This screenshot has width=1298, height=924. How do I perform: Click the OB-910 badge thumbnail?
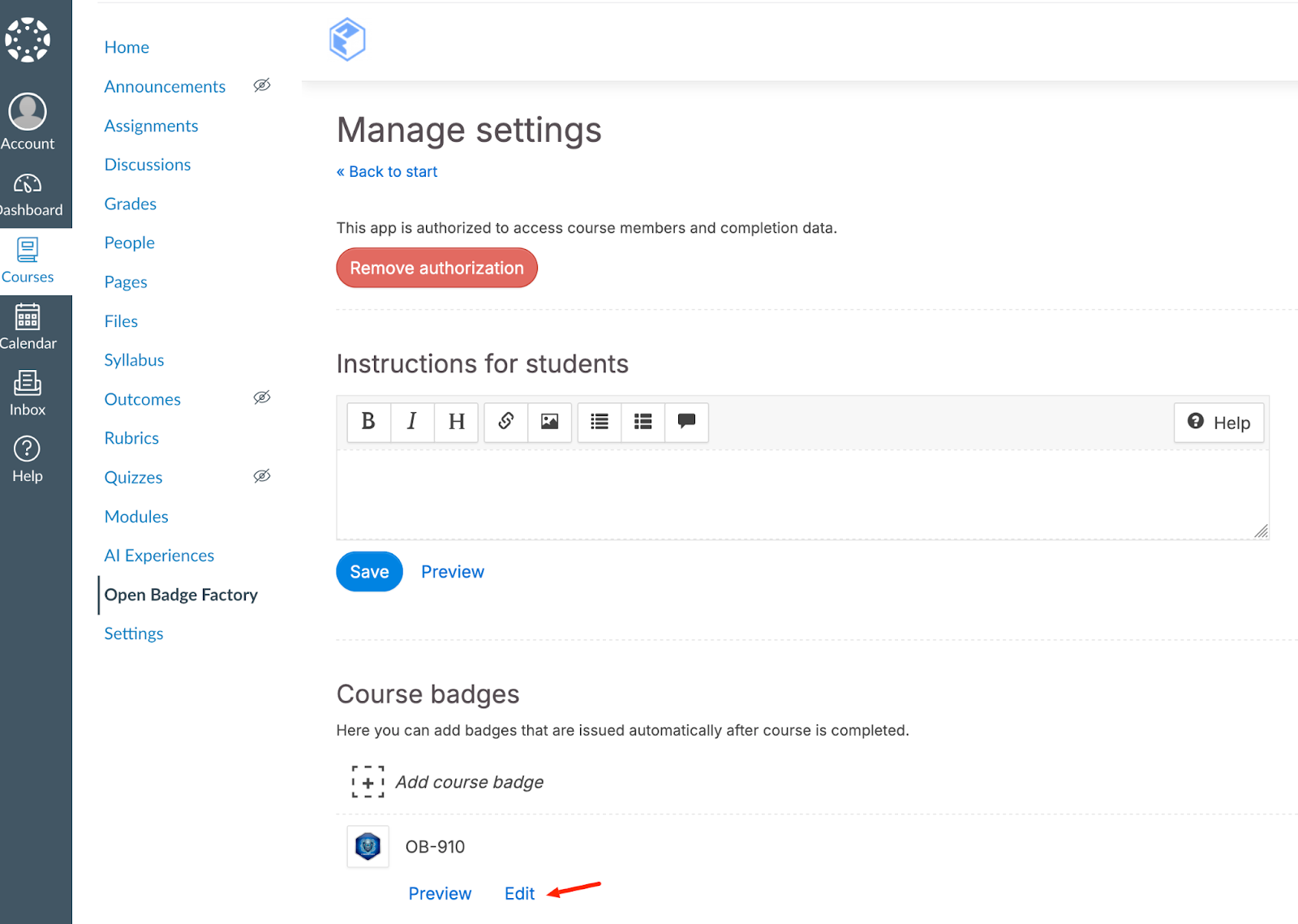point(367,847)
